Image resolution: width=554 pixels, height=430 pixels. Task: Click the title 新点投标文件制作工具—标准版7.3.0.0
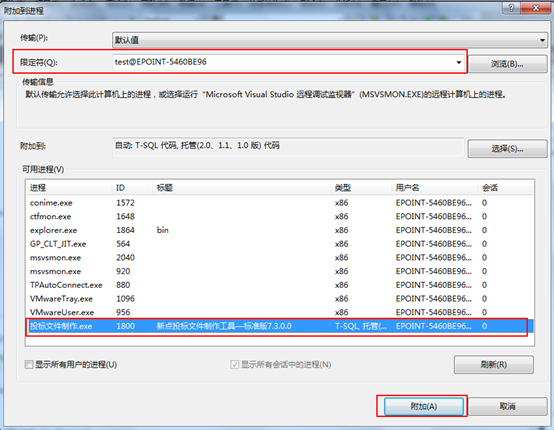(x=224, y=326)
